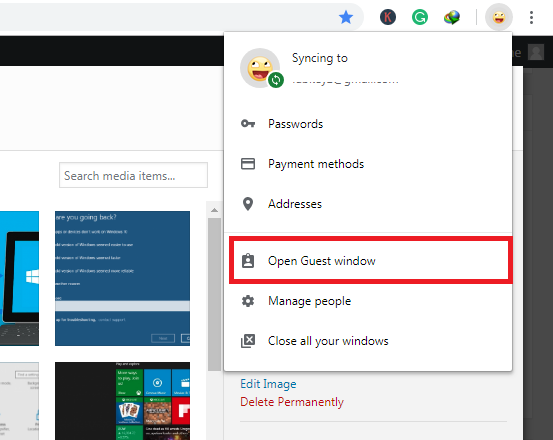The image size is (553, 440).
Task: Open Chrome's three-dot menu
Action: coord(531,17)
